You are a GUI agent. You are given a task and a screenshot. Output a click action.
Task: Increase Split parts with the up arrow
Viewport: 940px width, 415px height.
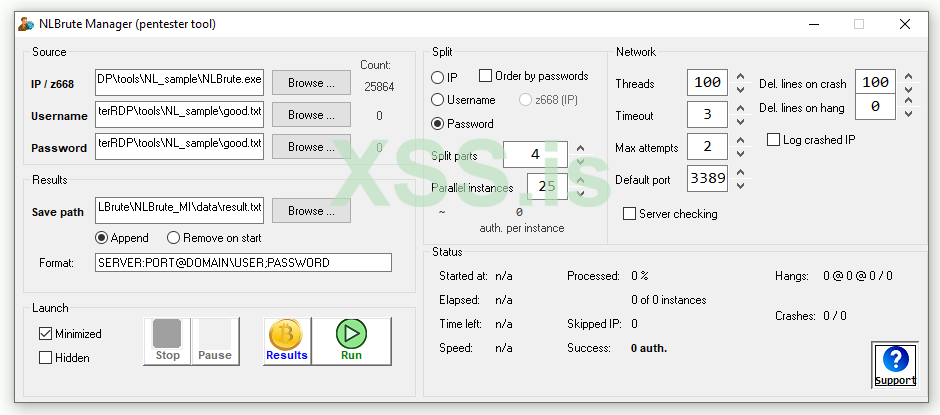(x=580, y=149)
